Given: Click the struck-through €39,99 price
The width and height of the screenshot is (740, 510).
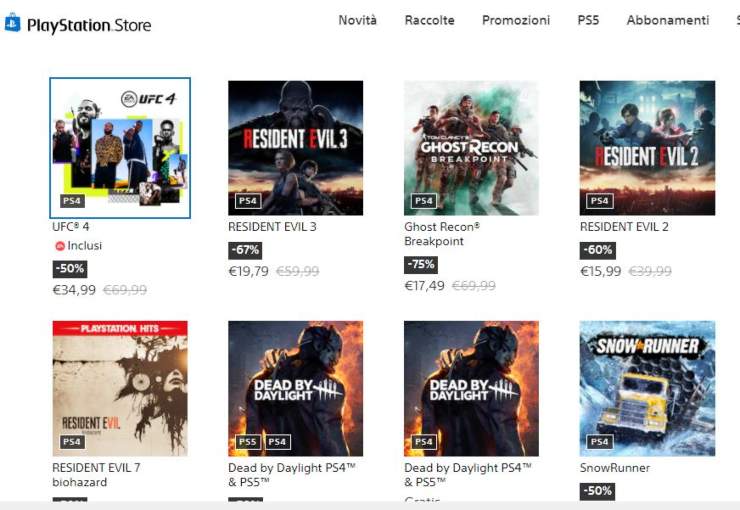Looking at the screenshot, I should pos(650,271).
